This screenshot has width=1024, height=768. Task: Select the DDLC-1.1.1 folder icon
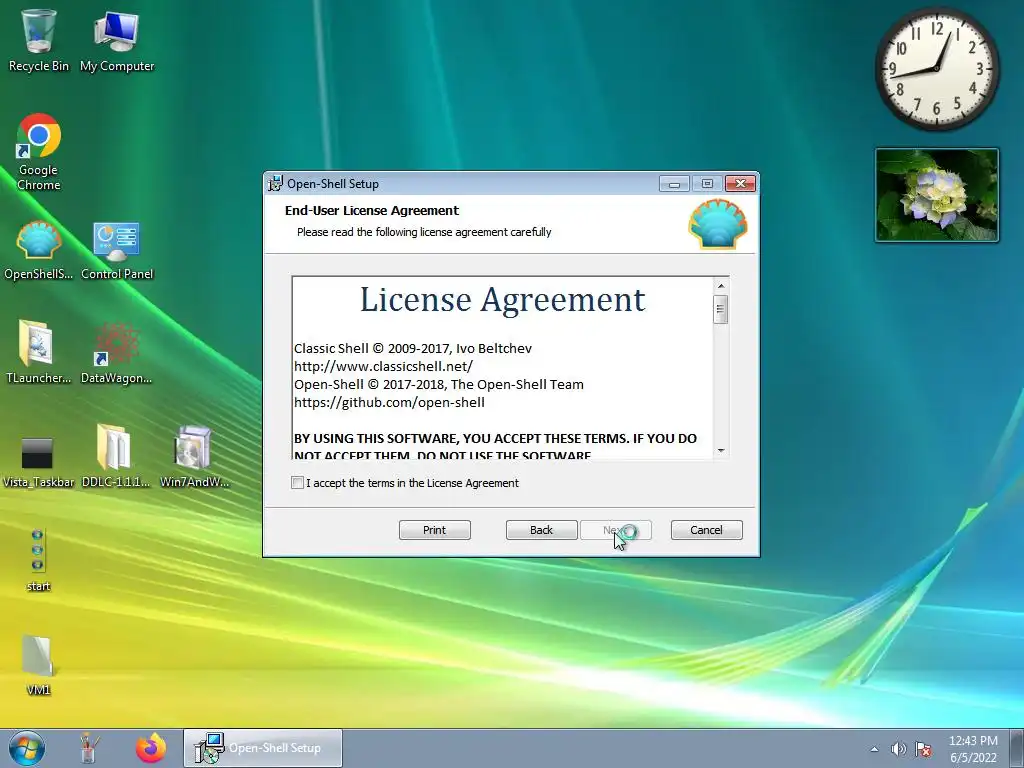pos(116,456)
